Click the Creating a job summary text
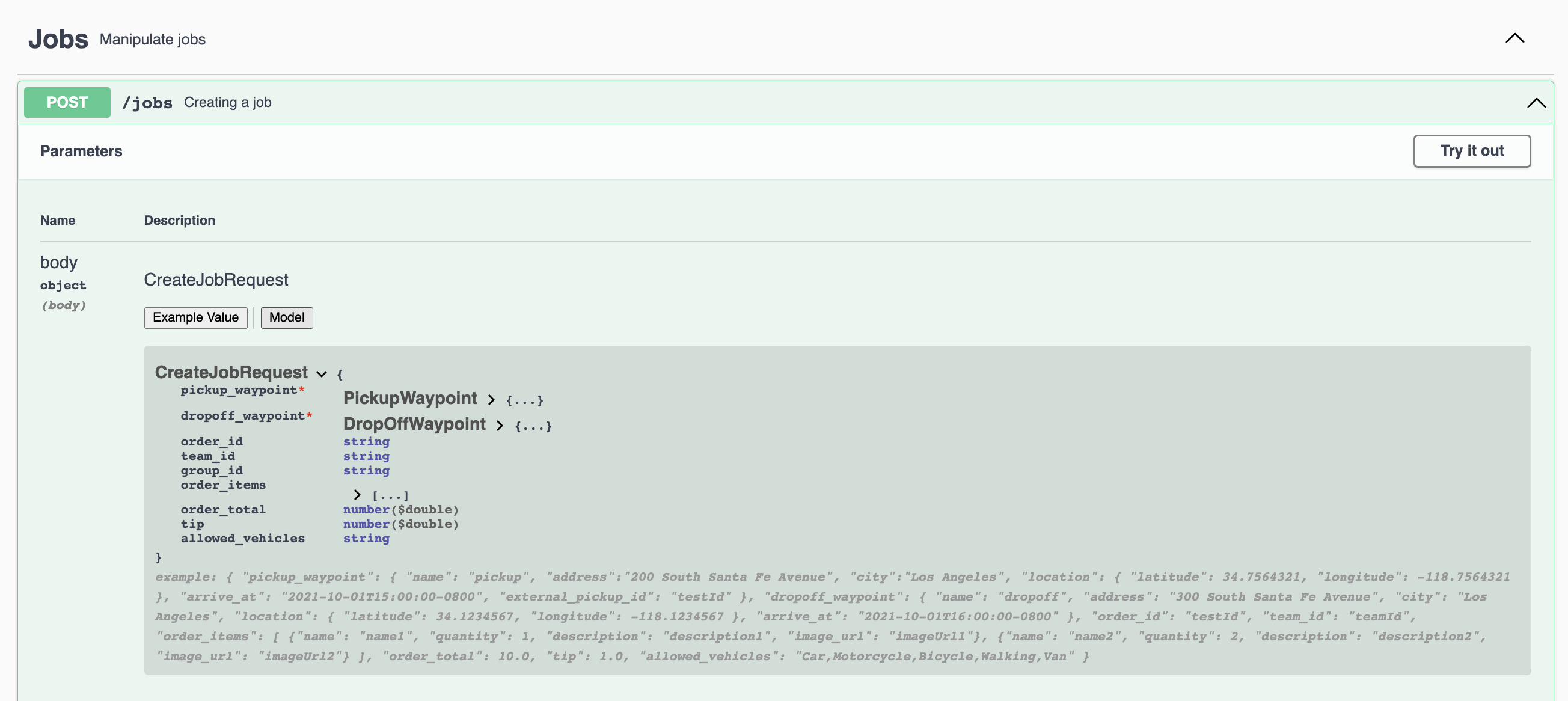Screen dimensions: 1568x701 [x=228, y=103]
